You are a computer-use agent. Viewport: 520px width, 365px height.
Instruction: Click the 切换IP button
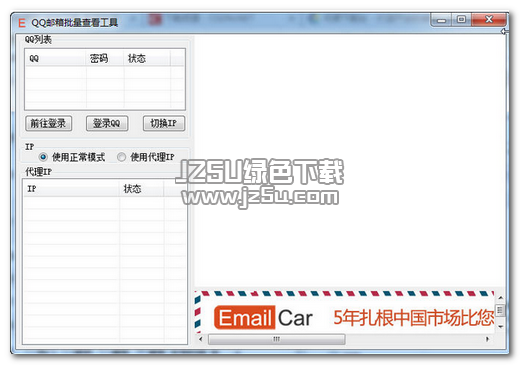click(x=164, y=124)
